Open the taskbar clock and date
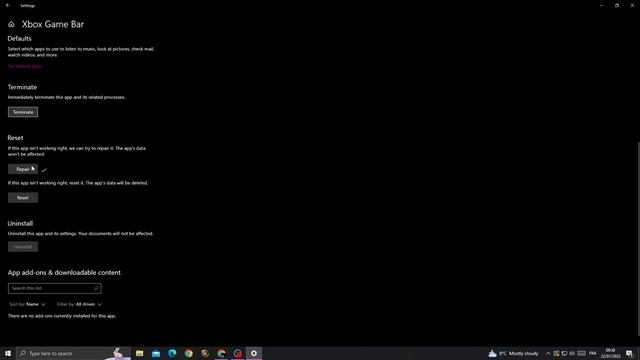640x360 pixels. pyautogui.click(x=610, y=353)
